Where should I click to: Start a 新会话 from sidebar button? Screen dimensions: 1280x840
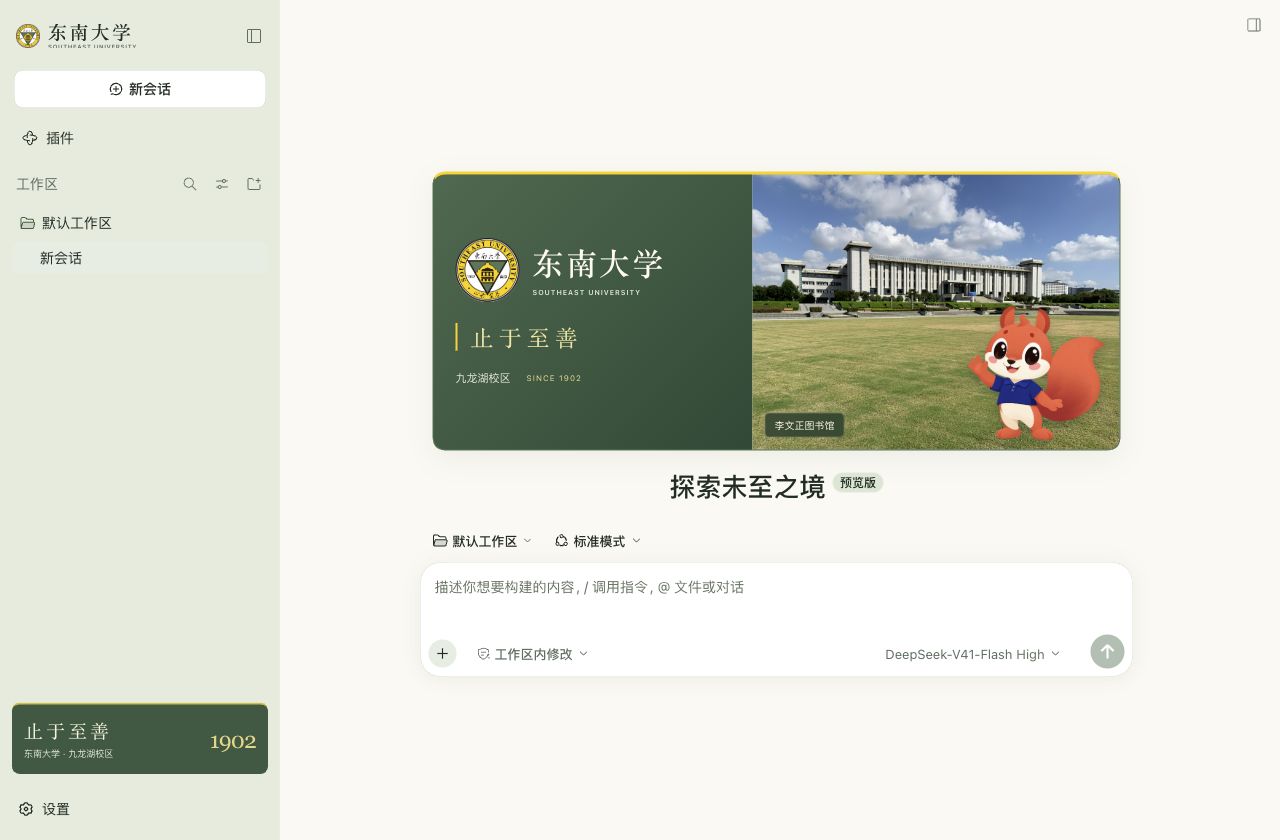140,89
